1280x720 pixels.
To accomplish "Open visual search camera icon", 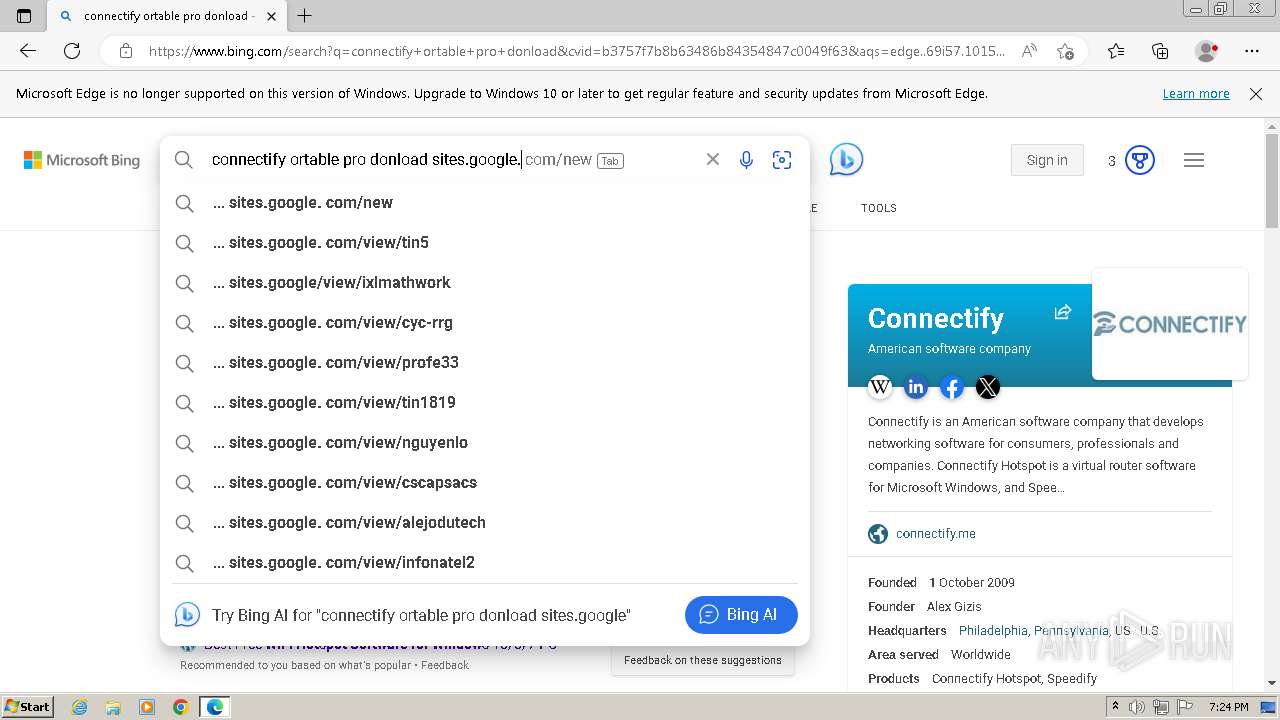I will [x=782, y=160].
